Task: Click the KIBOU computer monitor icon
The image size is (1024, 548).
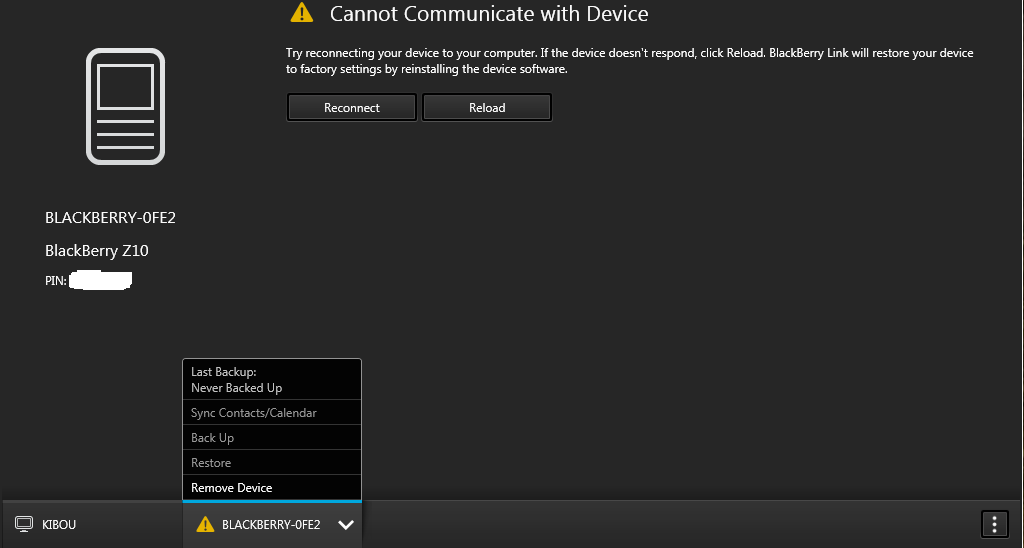Action: tap(24, 524)
